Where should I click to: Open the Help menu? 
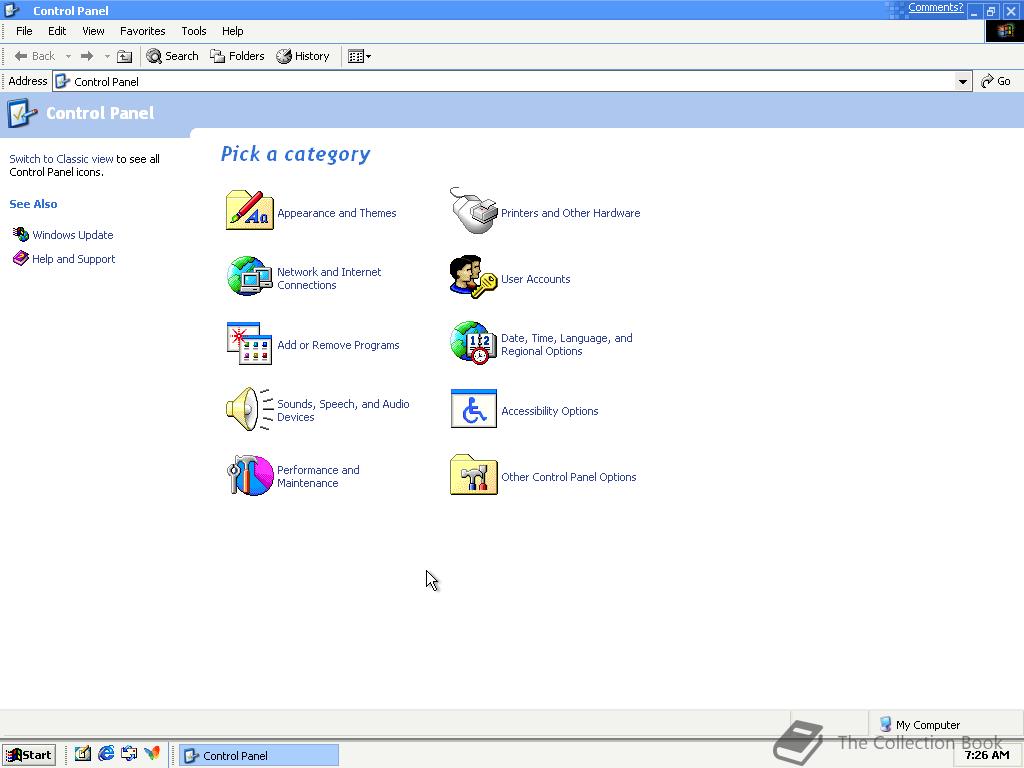tap(232, 31)
